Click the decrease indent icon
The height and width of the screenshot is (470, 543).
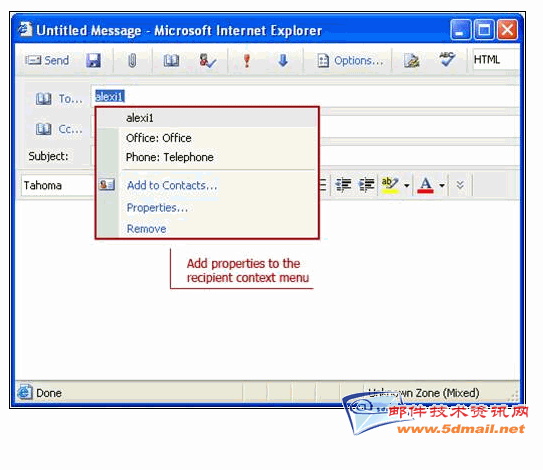pos(343,185)
